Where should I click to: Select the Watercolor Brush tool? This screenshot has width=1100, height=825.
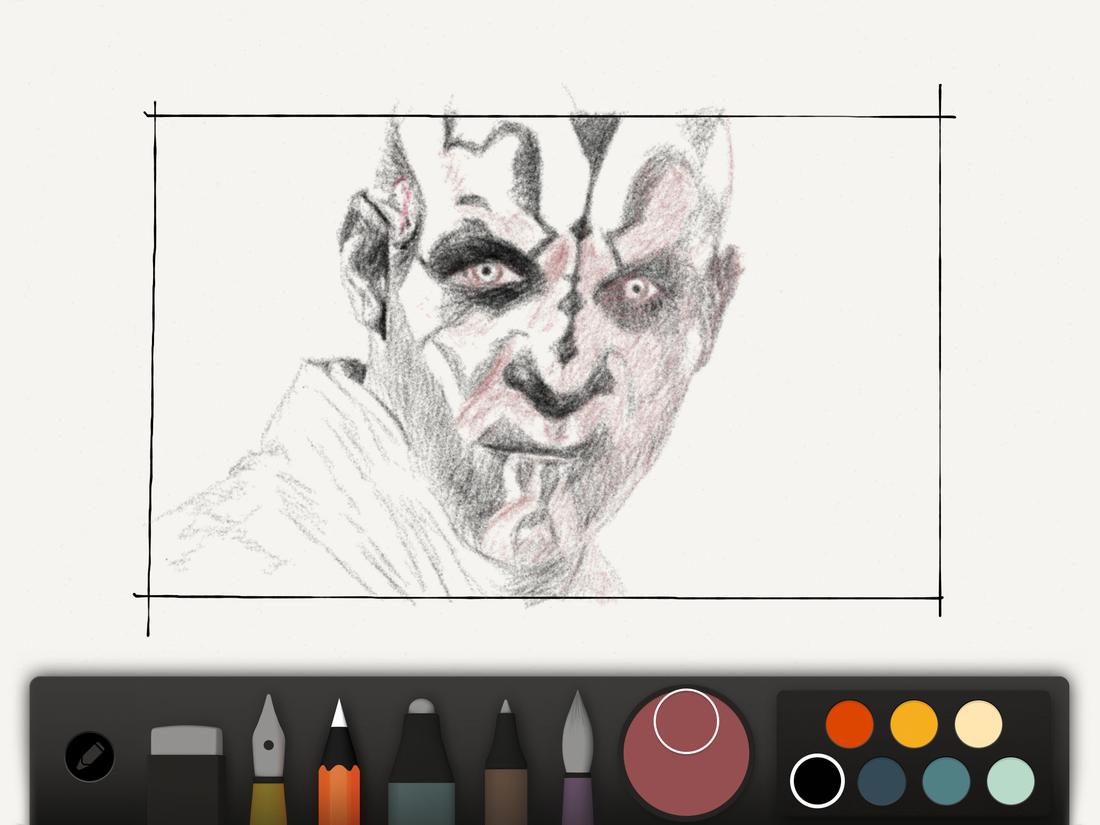pyautogui.click(x=578, y=760)
